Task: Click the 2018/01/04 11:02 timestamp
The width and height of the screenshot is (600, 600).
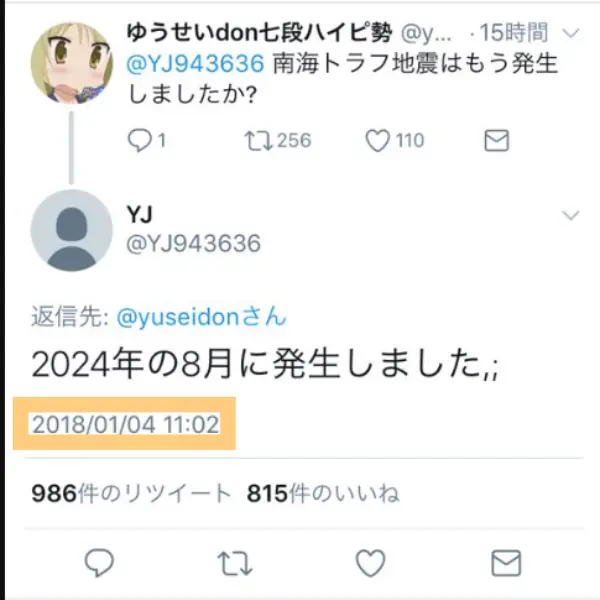Action: pyautogui.click(x=126, y=424)
